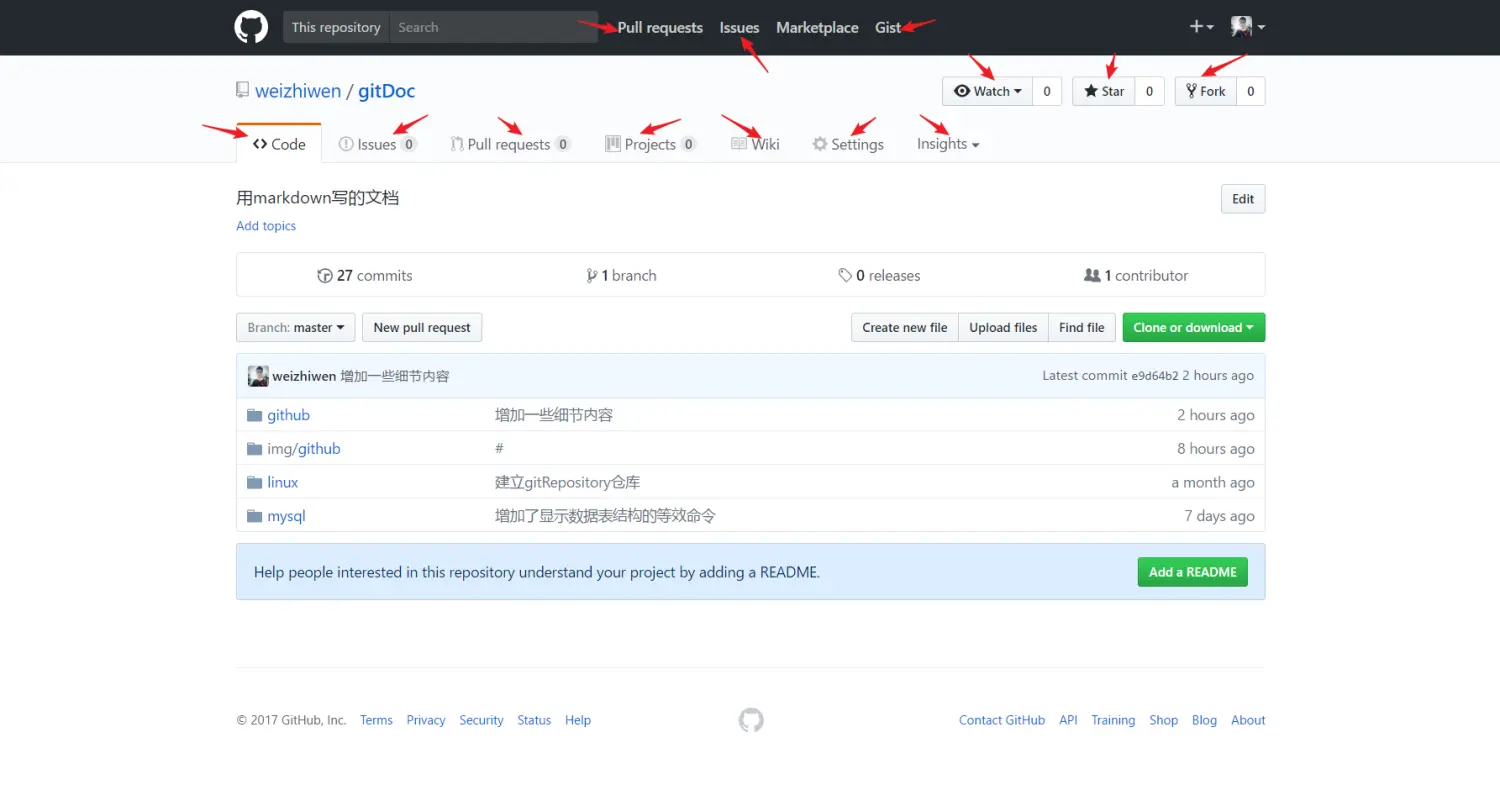Click Pull requests in the top header
This screenshot has height=801, width=1500.
(x=660, y=27)
